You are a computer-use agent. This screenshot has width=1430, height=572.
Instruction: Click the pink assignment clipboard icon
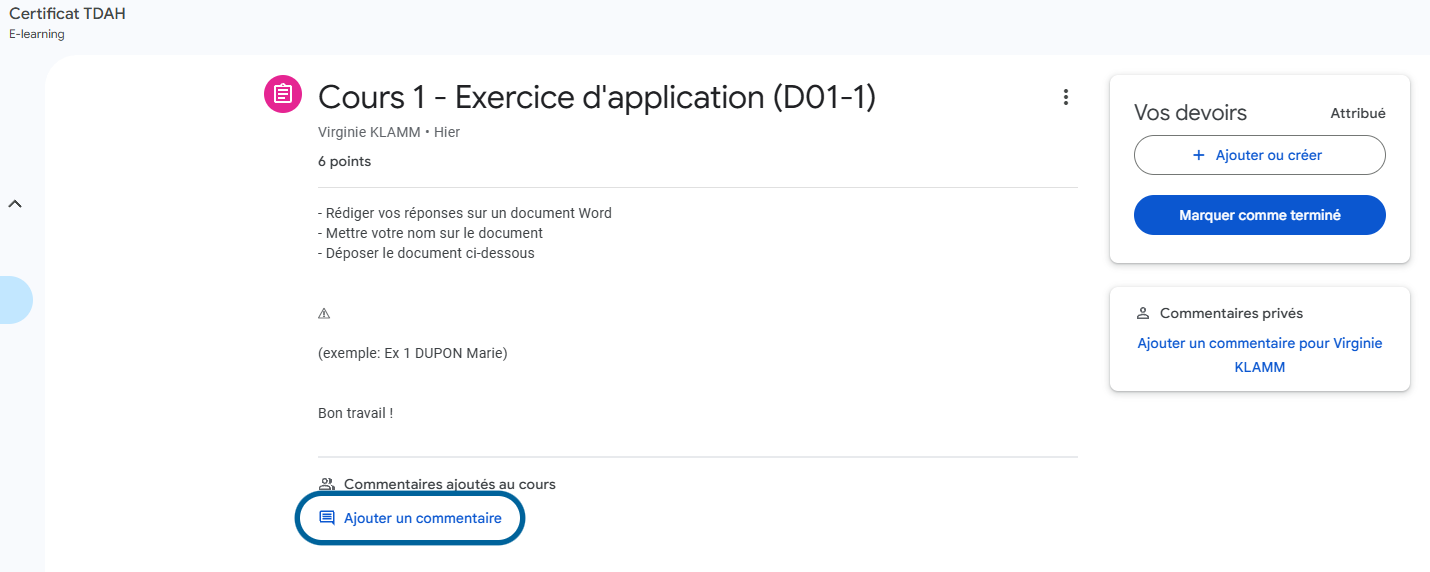tap(283, 94)
